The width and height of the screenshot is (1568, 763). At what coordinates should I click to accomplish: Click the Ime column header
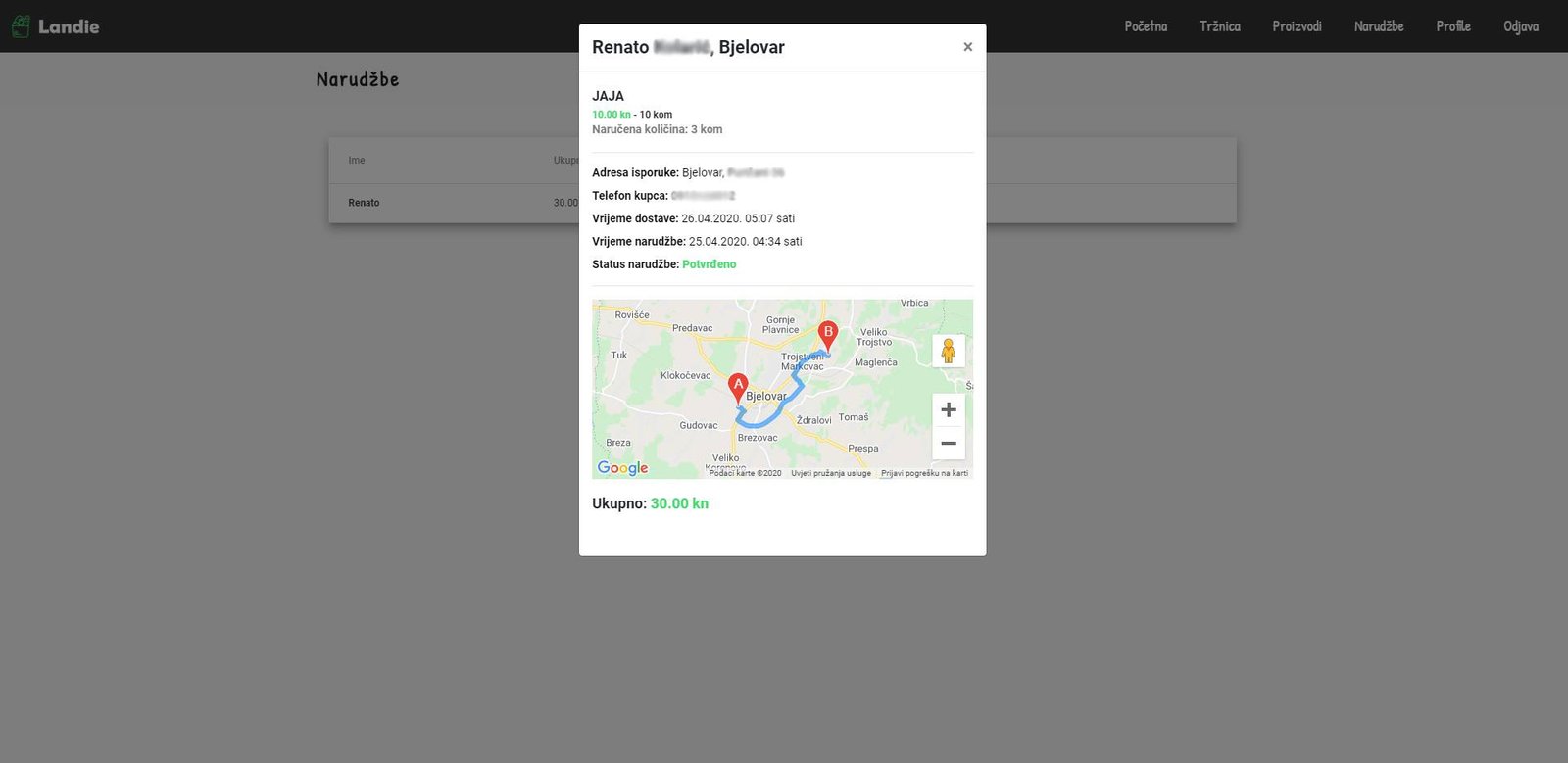pyautogui.click(x=357, y=161)
